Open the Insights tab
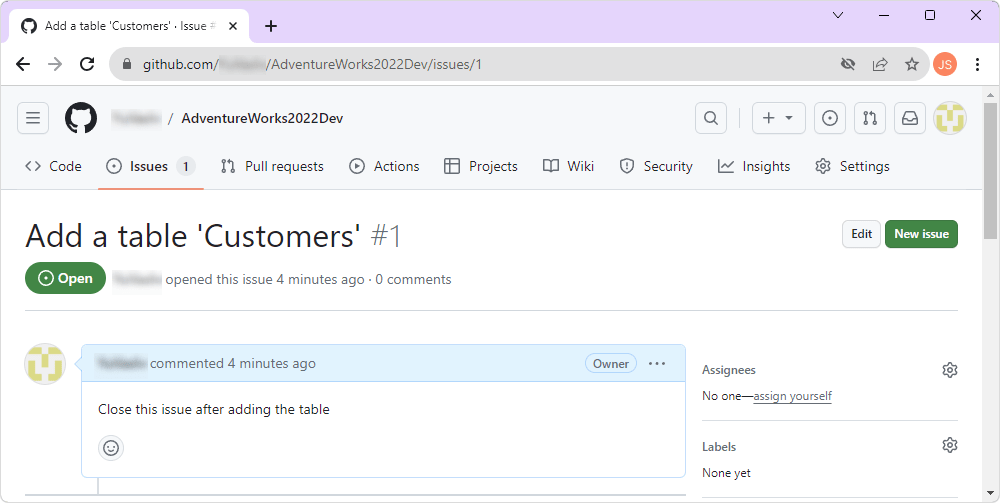 [754, 166]
